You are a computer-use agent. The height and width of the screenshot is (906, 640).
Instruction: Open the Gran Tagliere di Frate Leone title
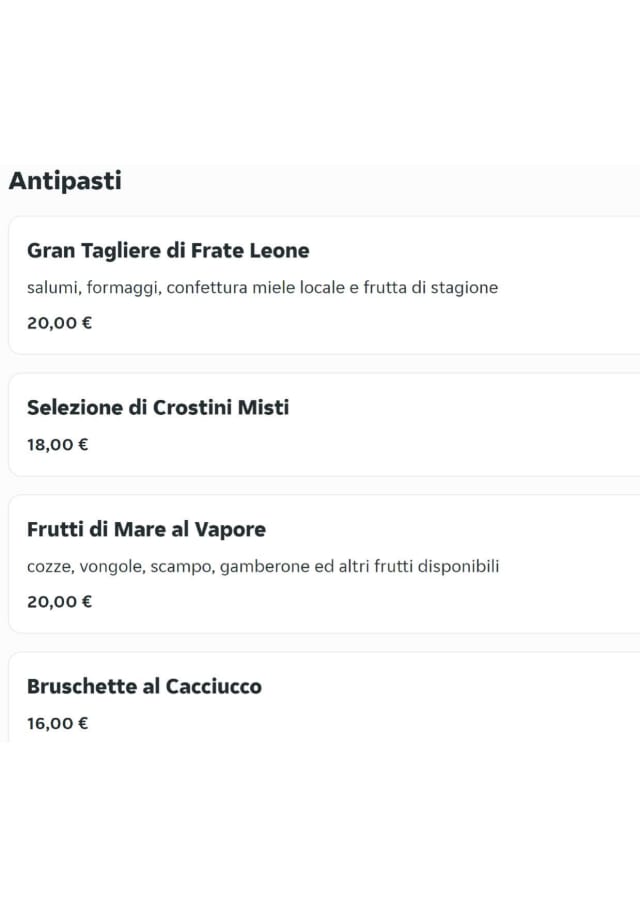168,251
